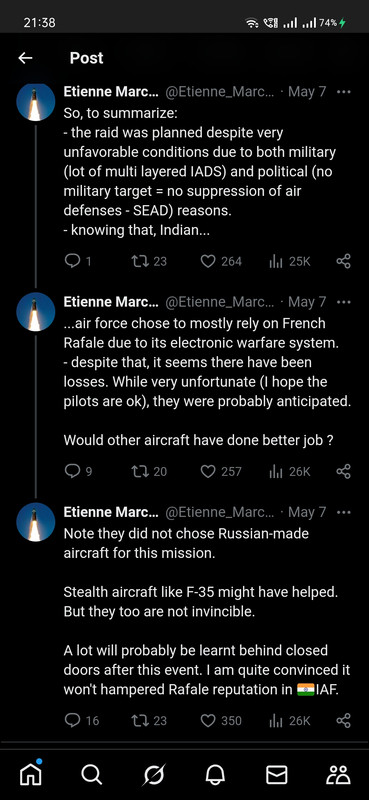
Task: Tap Etienne Marc's avatar on third post
Action: [35, 521]
